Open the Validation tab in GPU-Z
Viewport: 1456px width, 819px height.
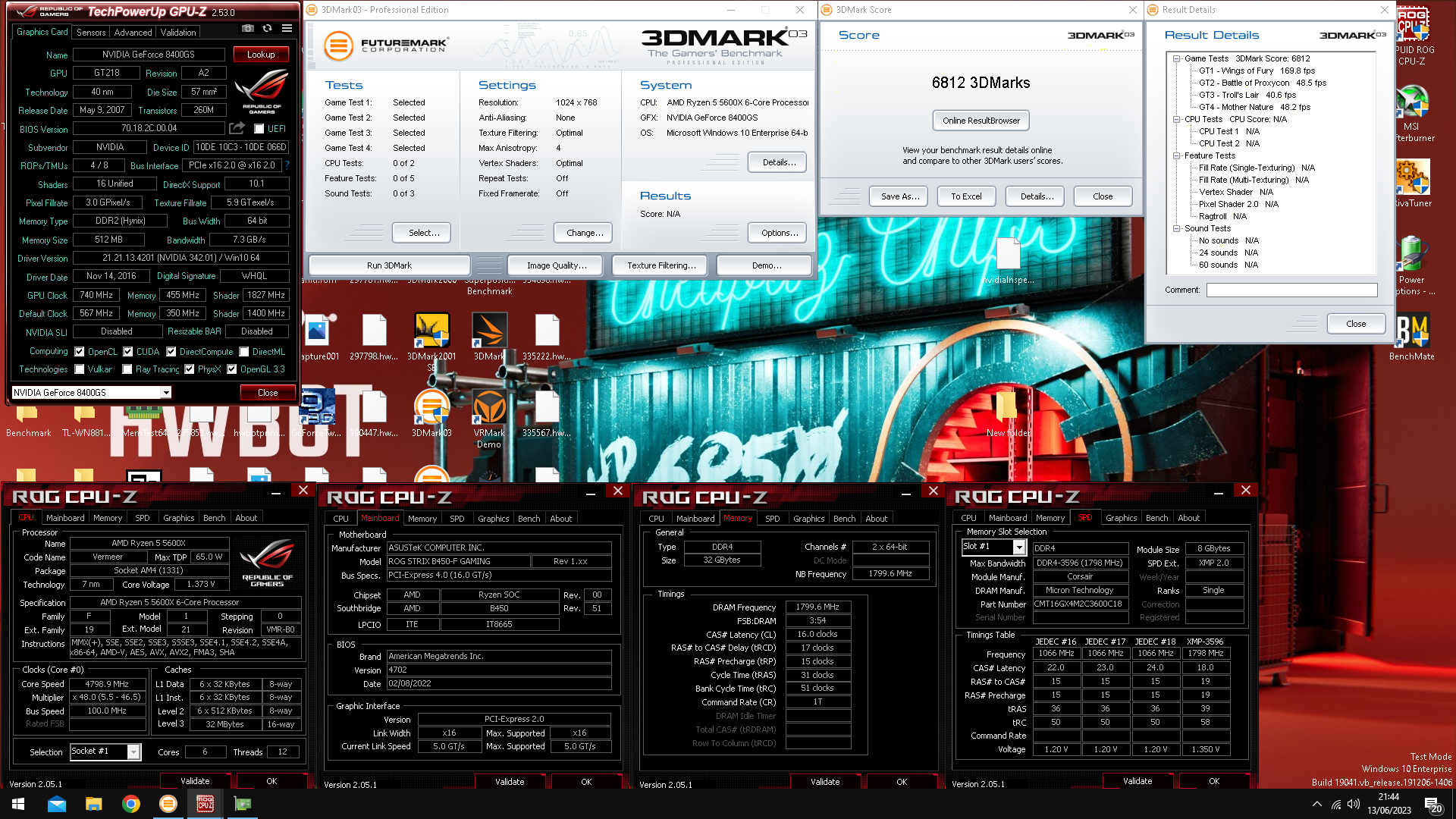pyautogui.click(x=178, y=33)
